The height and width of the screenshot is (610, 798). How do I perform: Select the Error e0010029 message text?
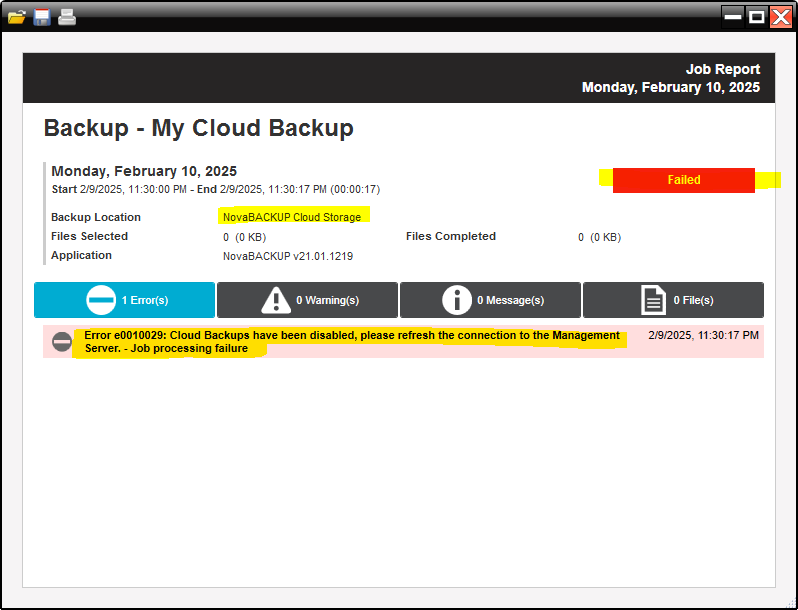(x=352, y=342)
